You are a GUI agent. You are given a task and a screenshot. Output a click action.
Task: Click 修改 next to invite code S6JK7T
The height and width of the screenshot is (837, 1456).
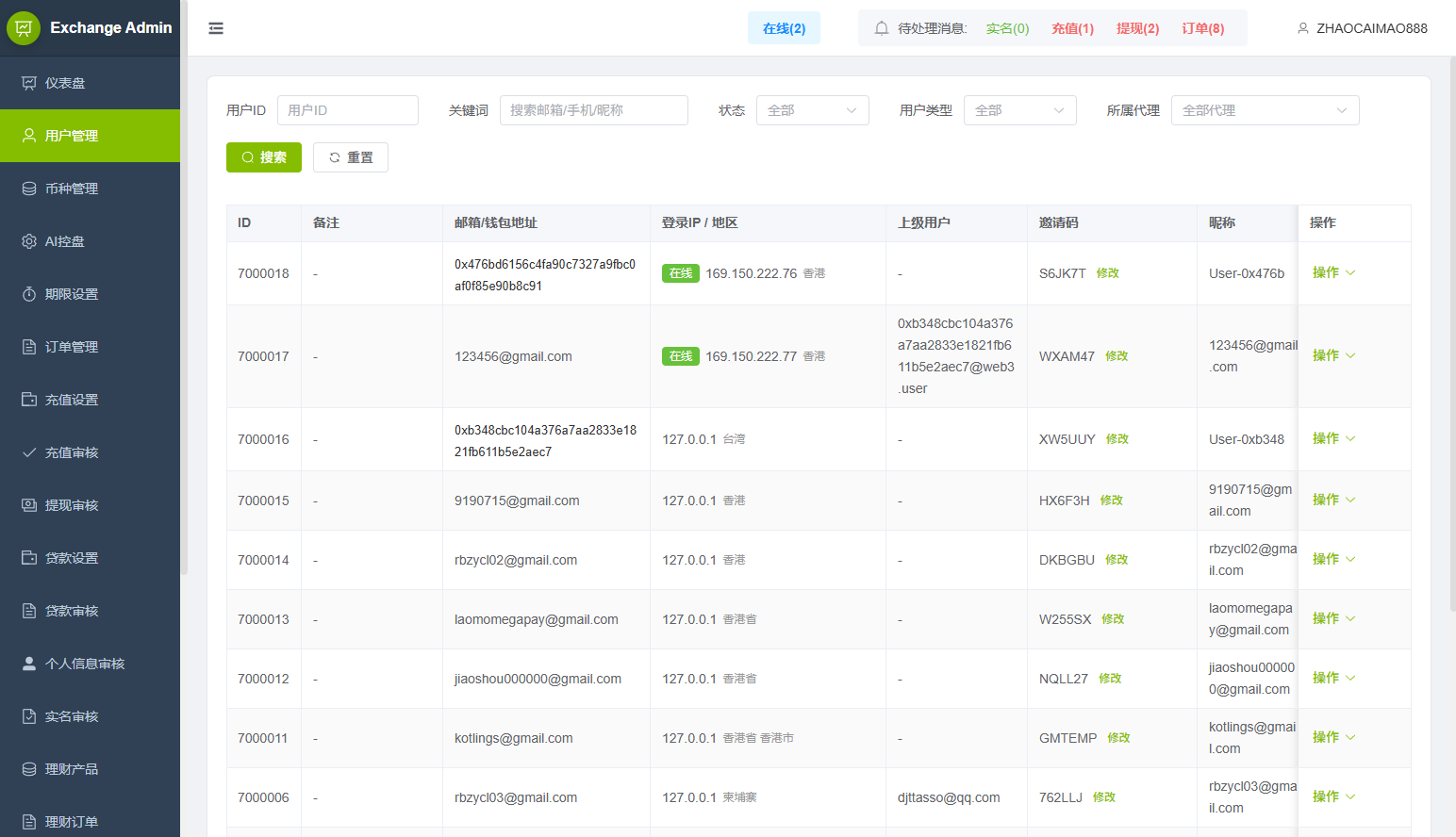(x=1107, y=273)
